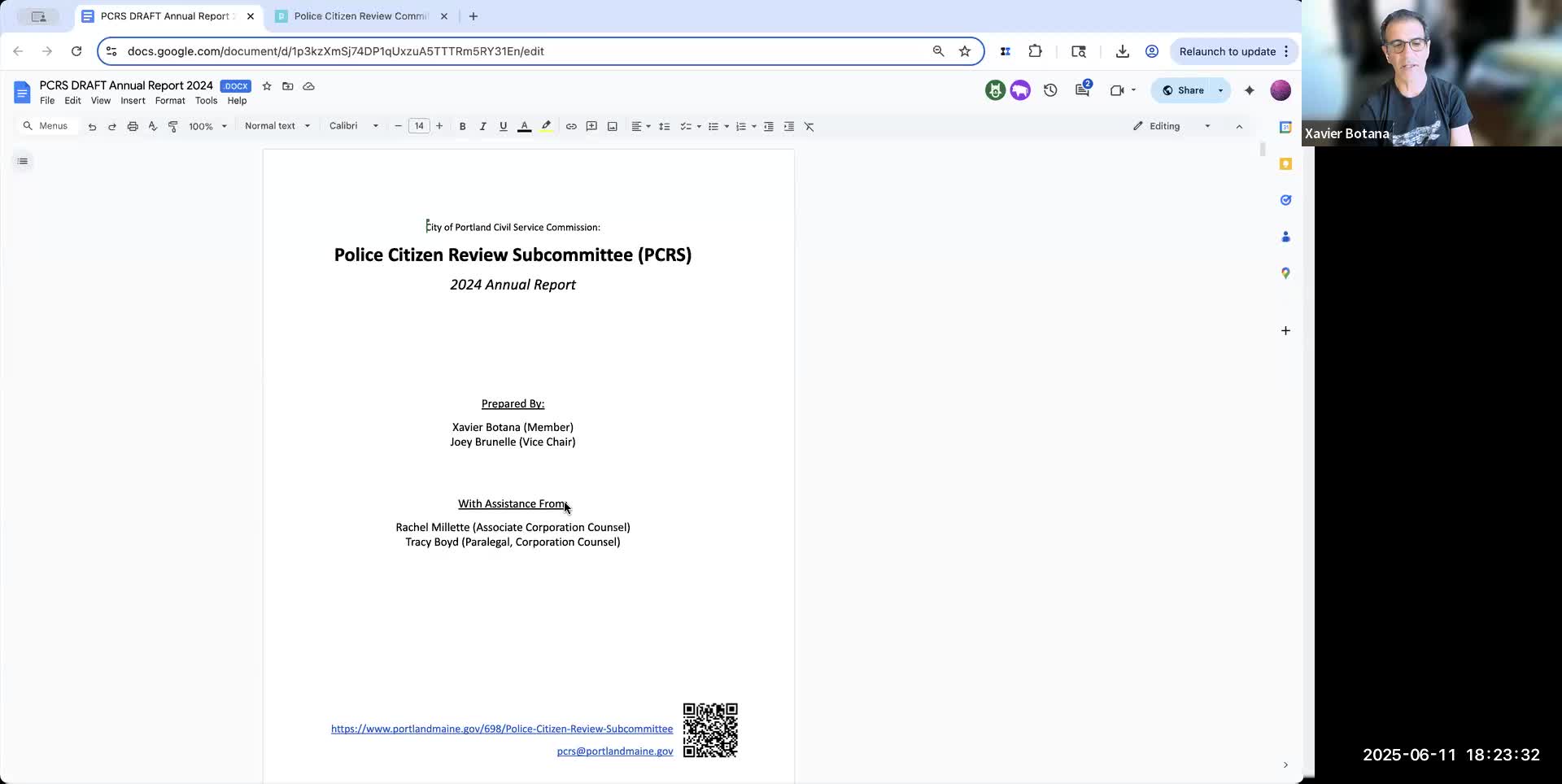1562x784 pixels.
Task: Click the font size input field
Action: point(419,126)
